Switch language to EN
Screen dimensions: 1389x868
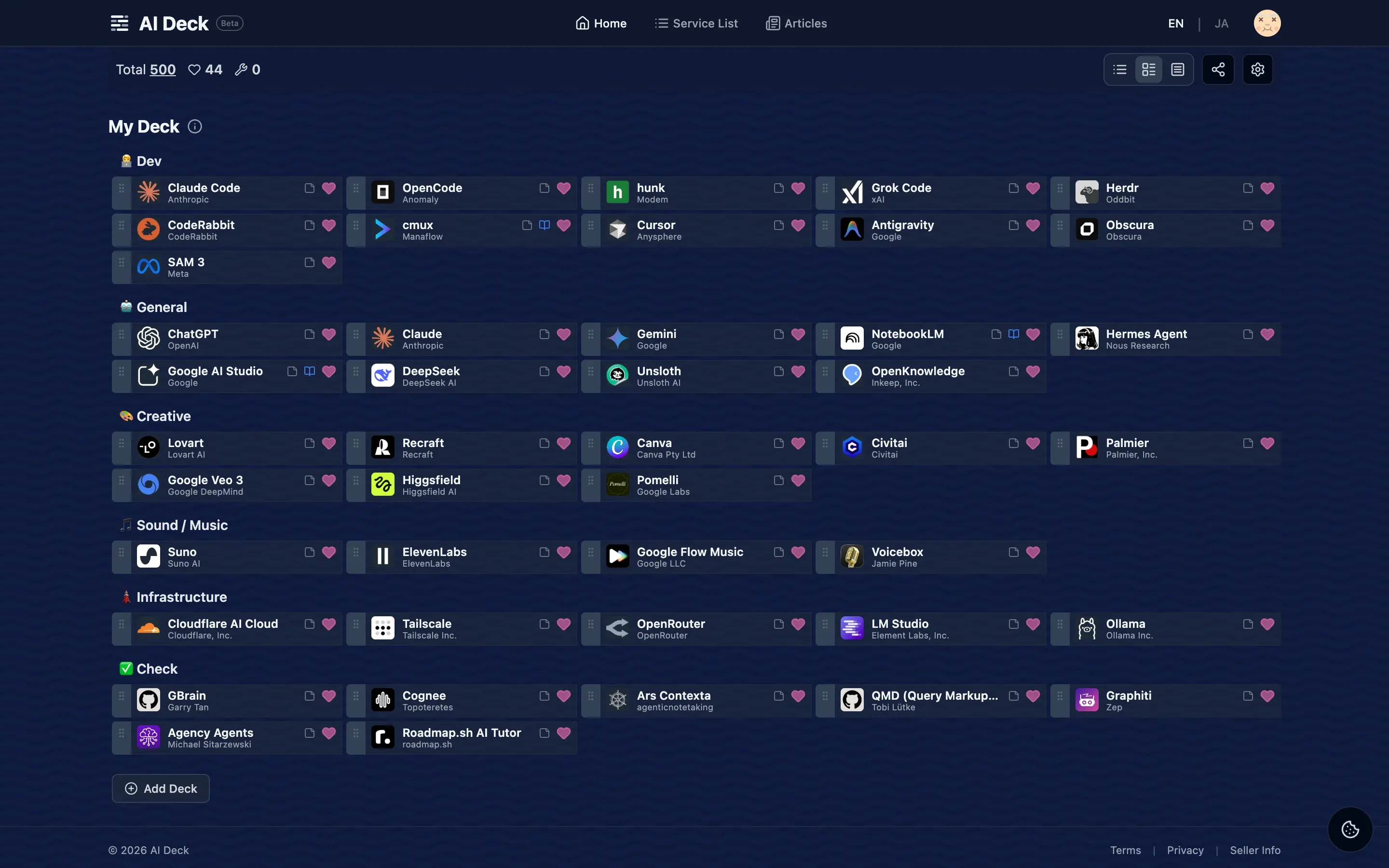1175,24
